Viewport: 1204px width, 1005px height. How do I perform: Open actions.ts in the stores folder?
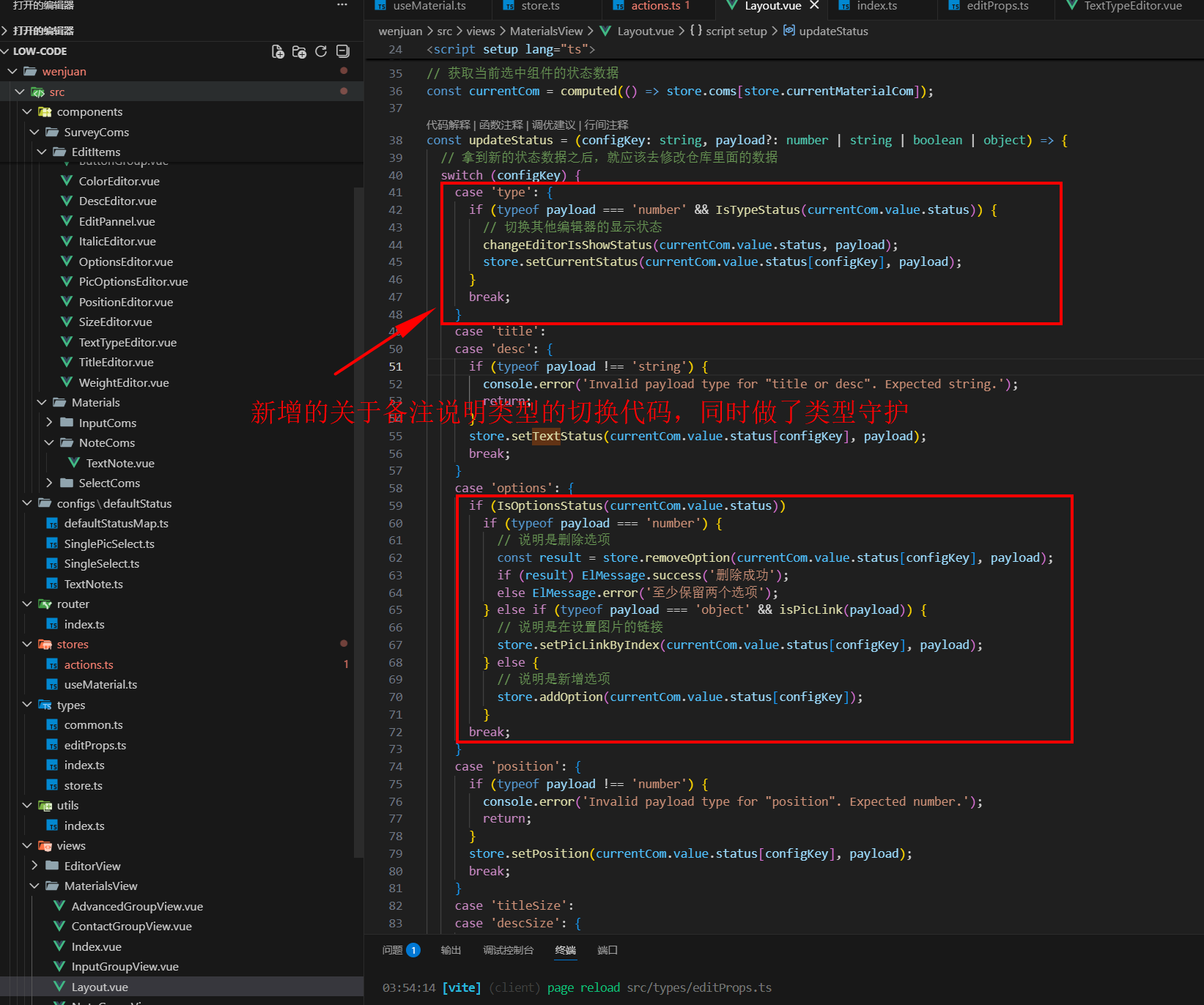(x=89, y=664)
